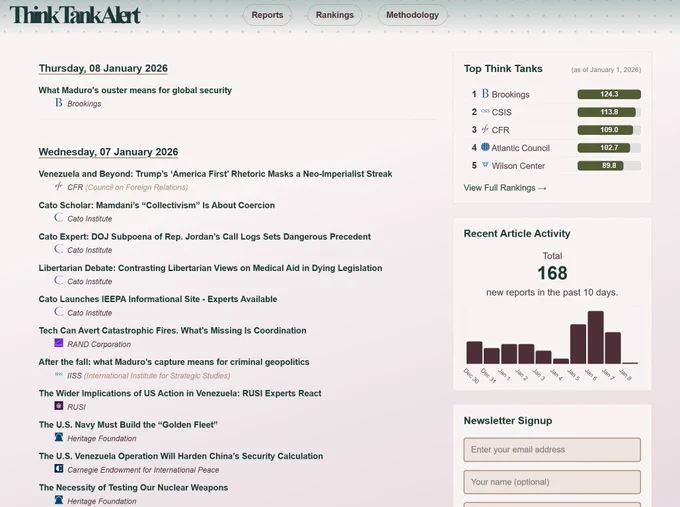Click the Jan 6 bar in activity chart
This screenshot has height=507, width=680.
tap(595, 337)
